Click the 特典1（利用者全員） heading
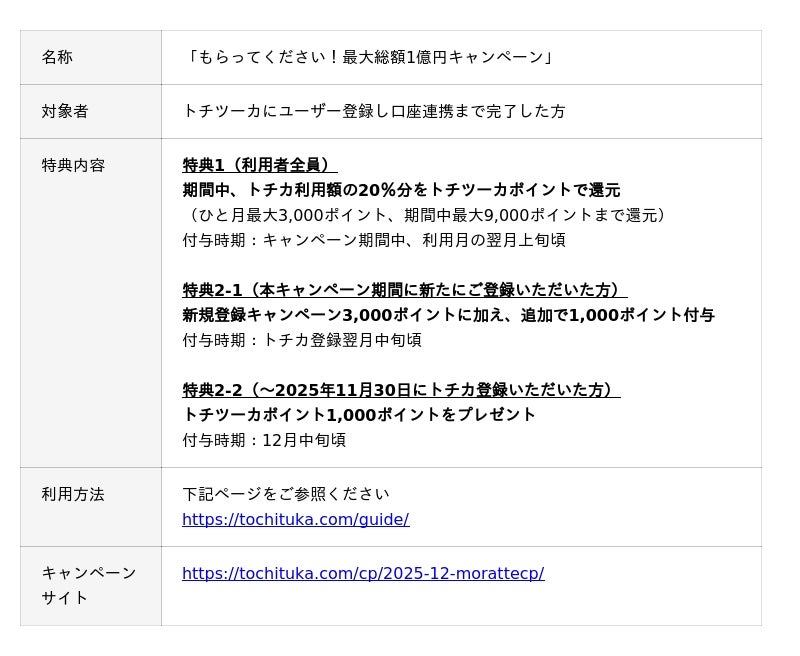This screenshot has width=800, height=656. tap(260, 166)
